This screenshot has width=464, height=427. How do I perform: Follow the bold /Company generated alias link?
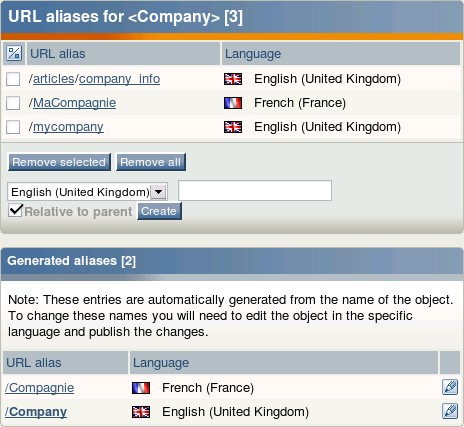36,412
